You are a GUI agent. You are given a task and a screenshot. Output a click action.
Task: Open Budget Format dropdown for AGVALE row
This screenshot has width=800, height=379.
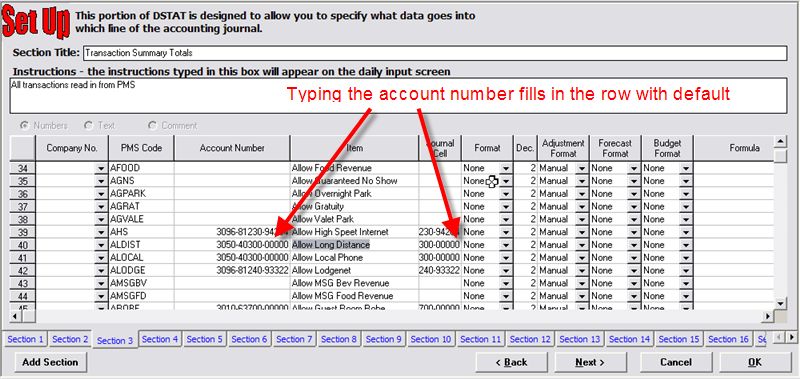(x=686, y=219)
